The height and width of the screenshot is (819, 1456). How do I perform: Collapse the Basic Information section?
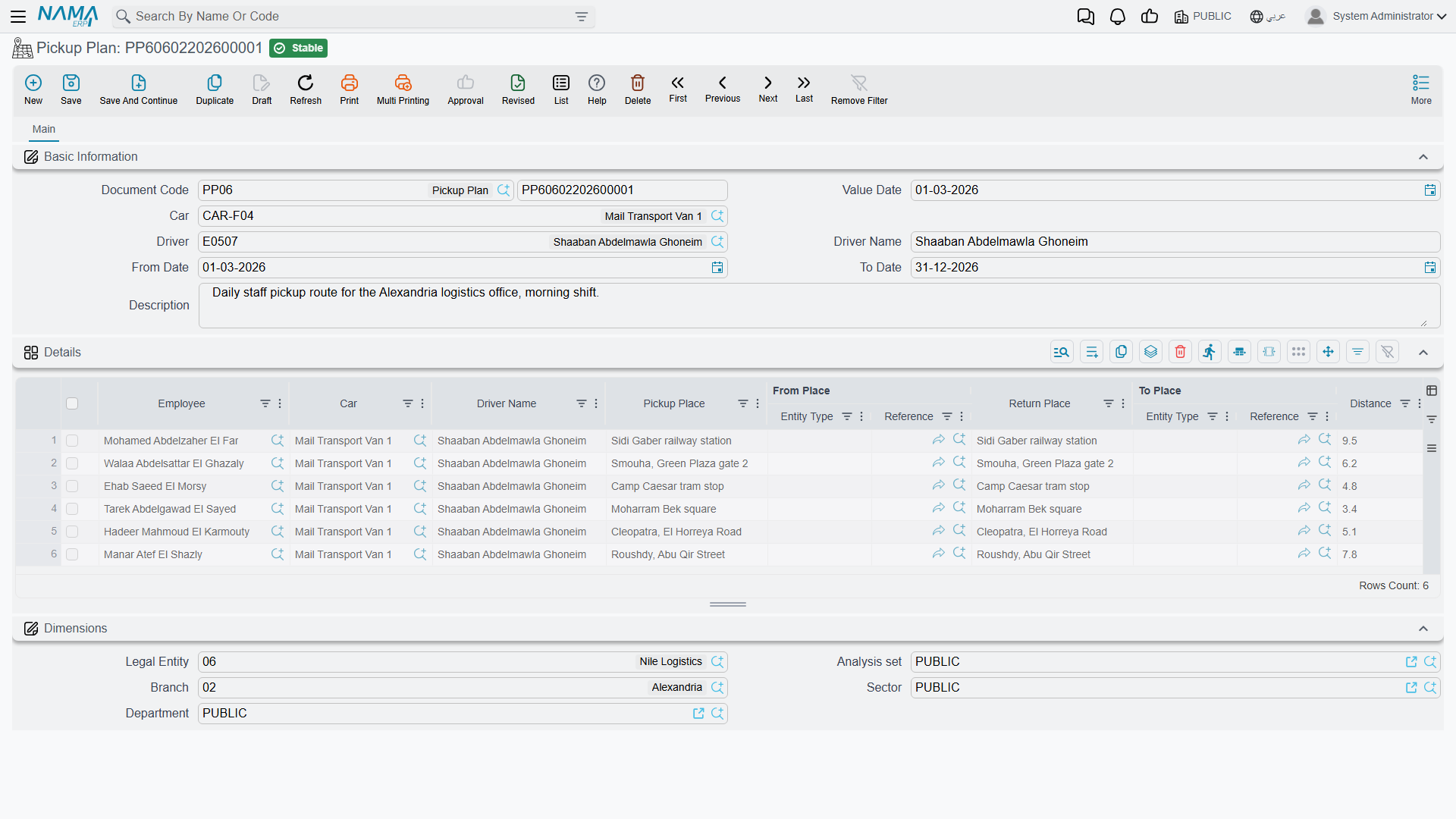pyautogui.click(x=1423, y=157)
